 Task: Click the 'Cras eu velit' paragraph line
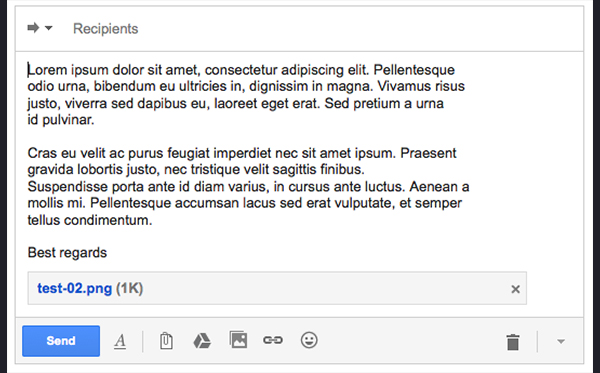coord(242,153)
